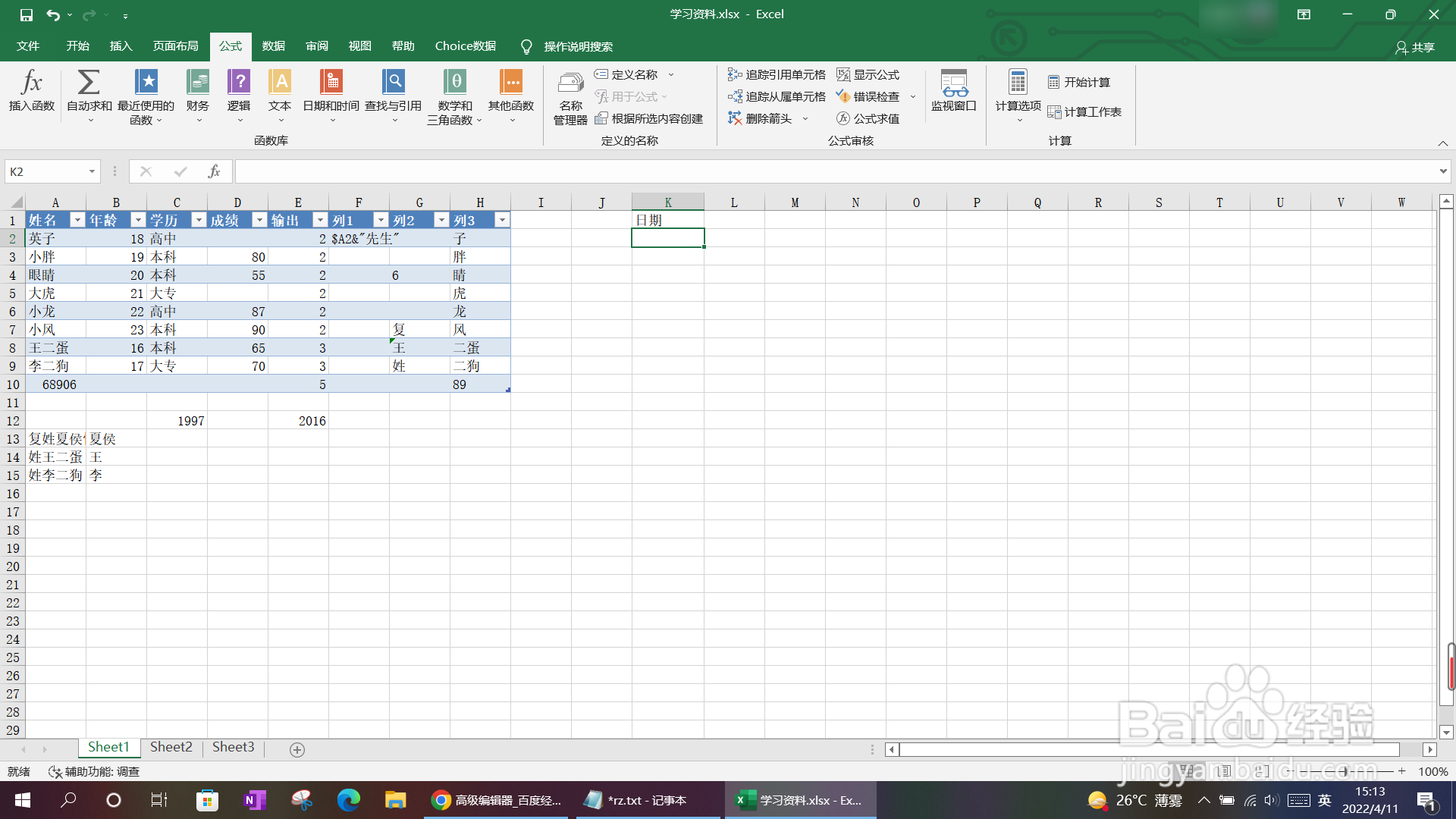The image size is (1456, 819).
Task: Open the 文件 menu
Action: tap(28, 46)
